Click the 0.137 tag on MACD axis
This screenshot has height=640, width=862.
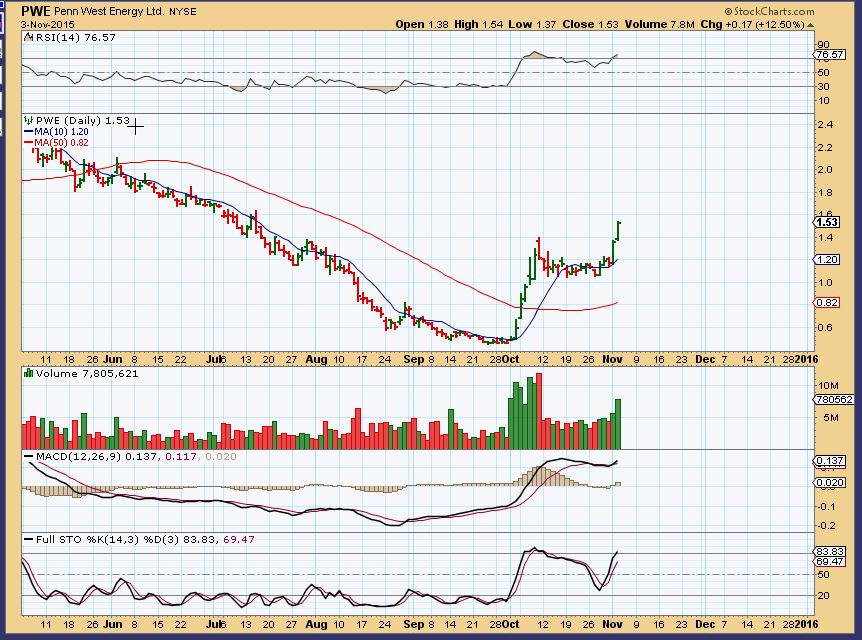[x=830, y=461]
